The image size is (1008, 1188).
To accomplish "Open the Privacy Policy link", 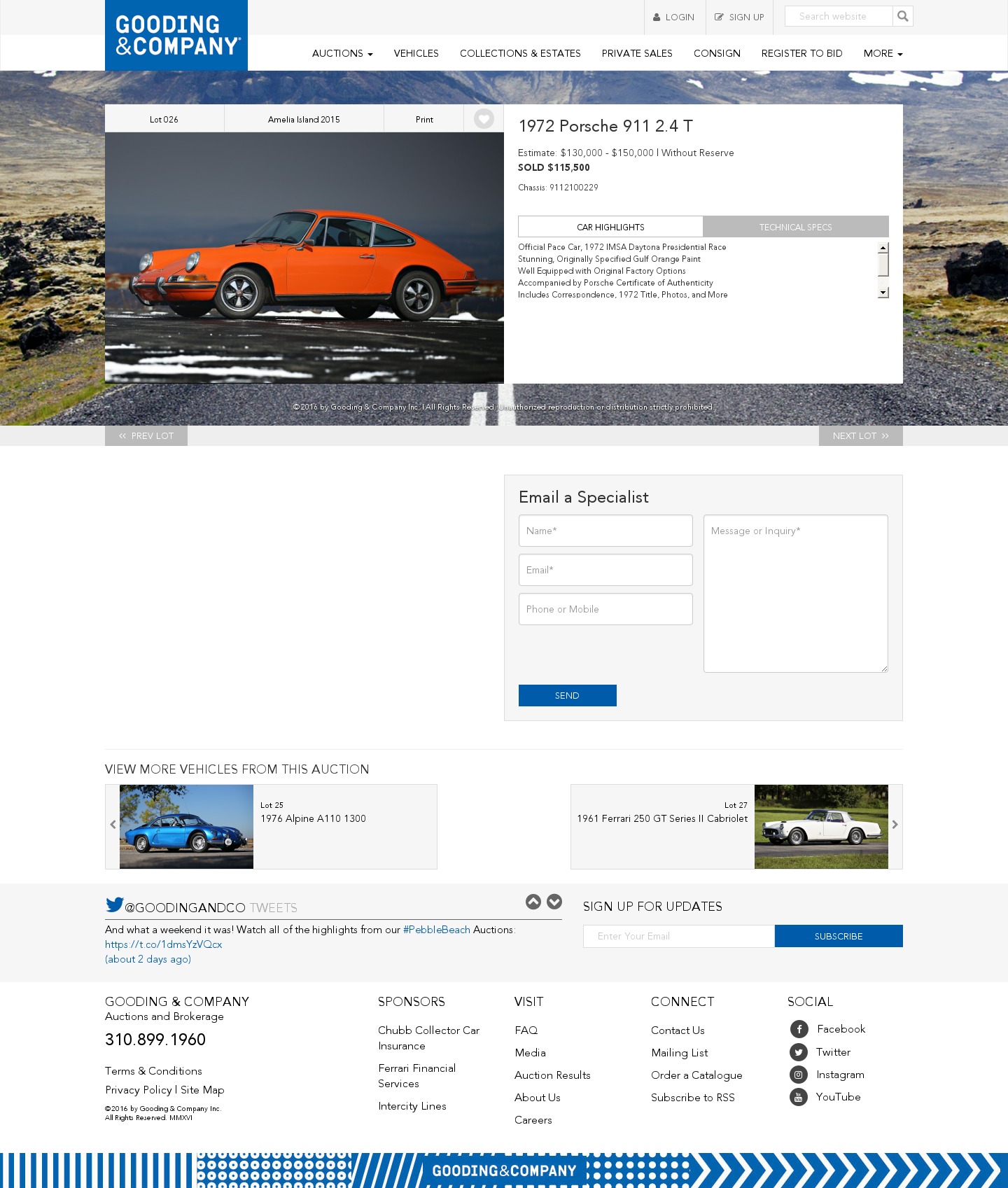I will pyautogui.click(x=139, y=1090).
